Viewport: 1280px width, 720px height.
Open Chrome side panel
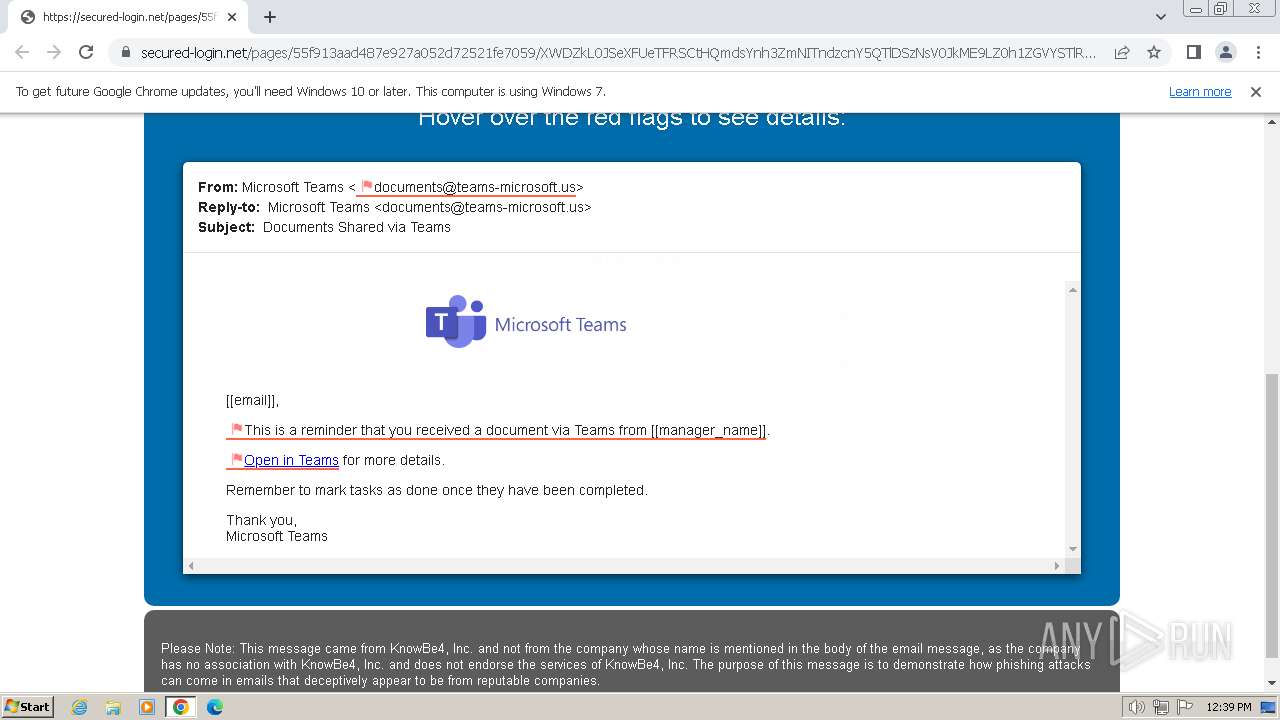[x=1193, y=52]
